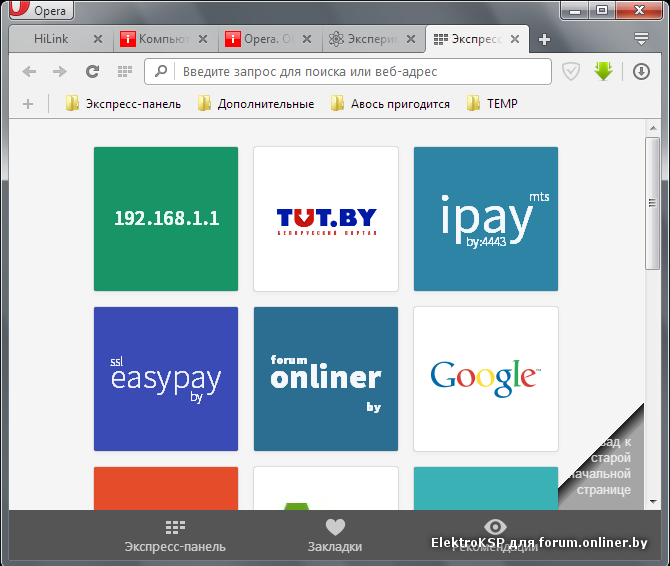Click the scrollbar down arrow

[x=652, y=501]
